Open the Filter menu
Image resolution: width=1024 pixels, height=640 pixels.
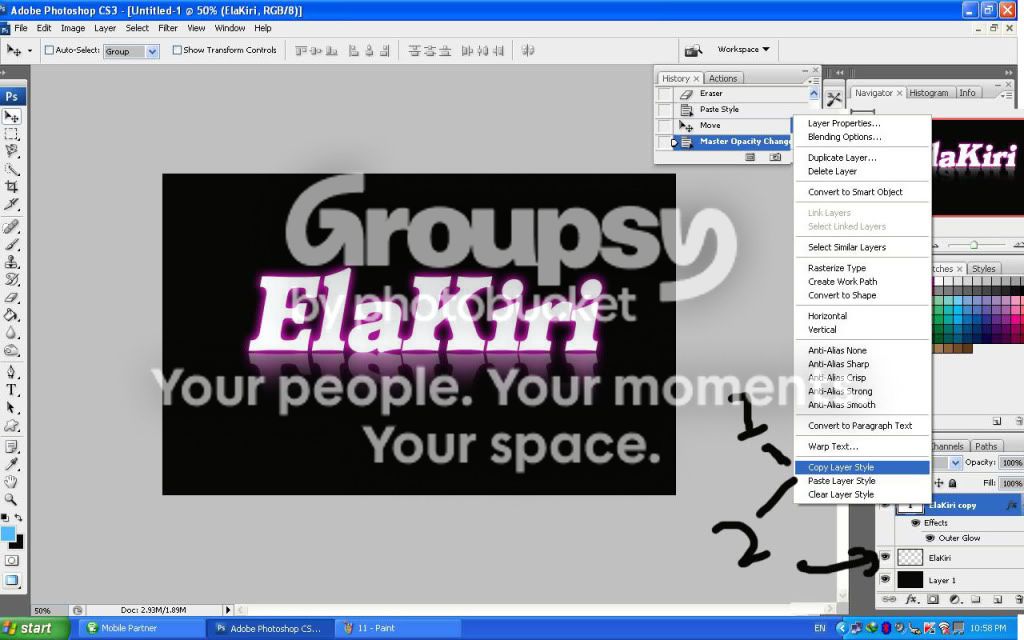pyautogui.click(x=168, y=28)
